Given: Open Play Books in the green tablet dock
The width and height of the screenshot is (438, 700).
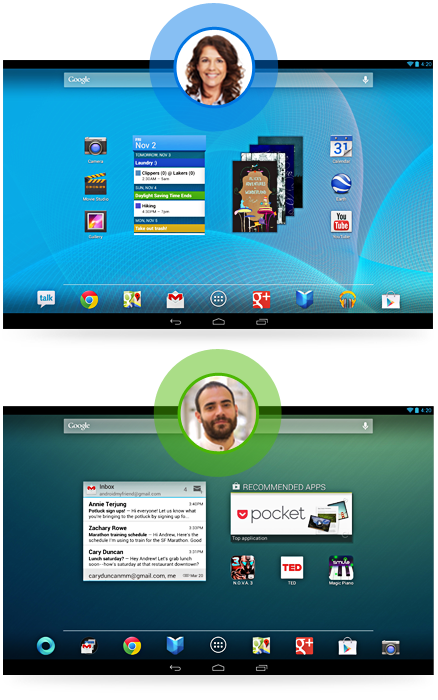Looking at the screenshot, I should (x=175, y=646).
